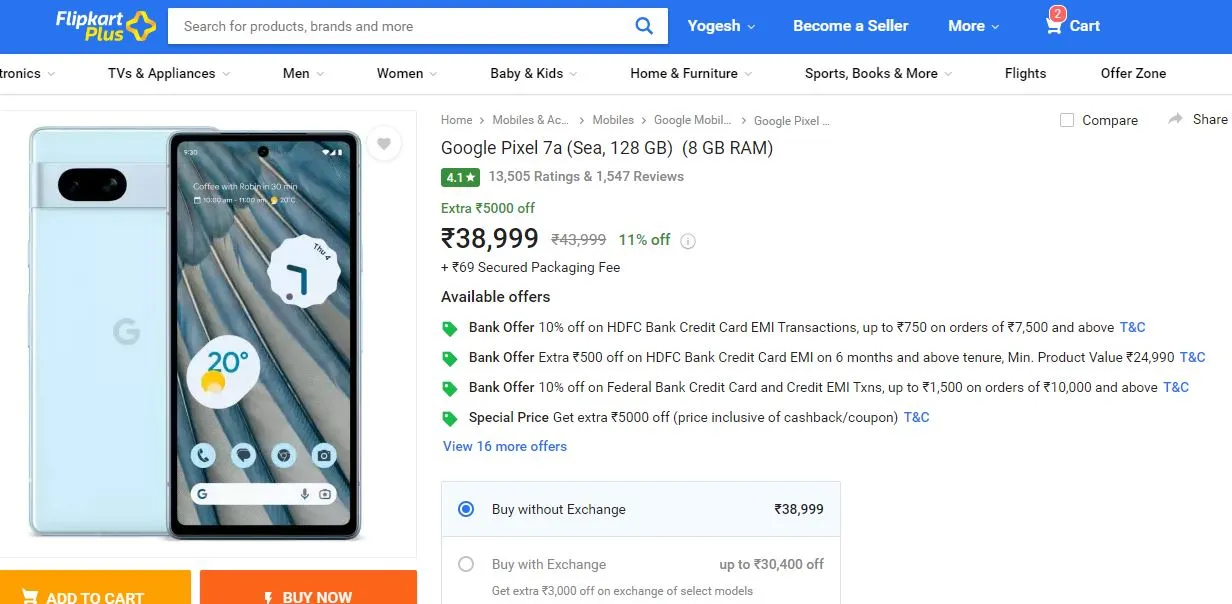Click View 16 more offers link
The width and height of the screenshot is (1232, 604).
pyautogui.click(x=505, y=446)
